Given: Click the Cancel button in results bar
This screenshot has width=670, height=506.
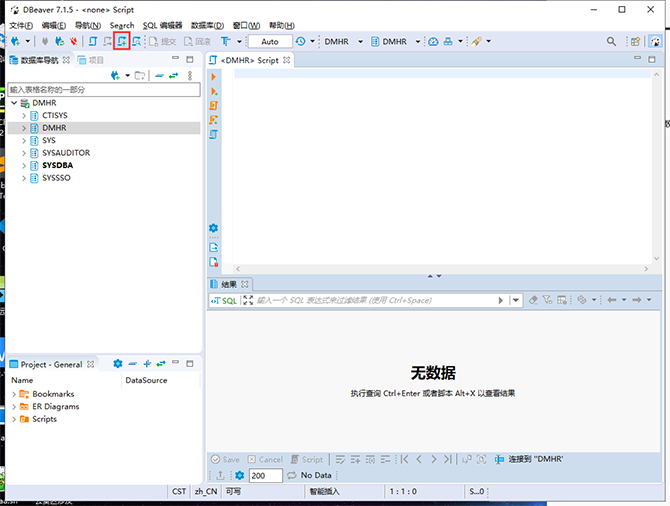Looking at the screenshot, I should [x=265, y=459].
